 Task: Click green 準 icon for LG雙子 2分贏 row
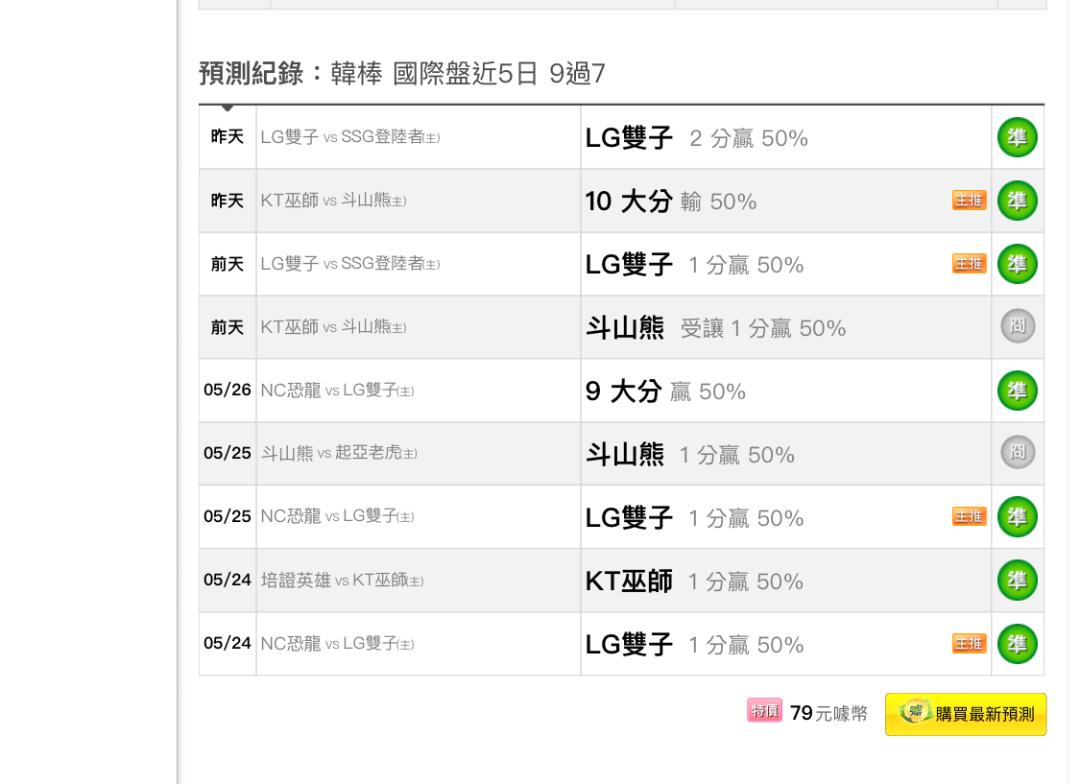(x=1017, y=137)
